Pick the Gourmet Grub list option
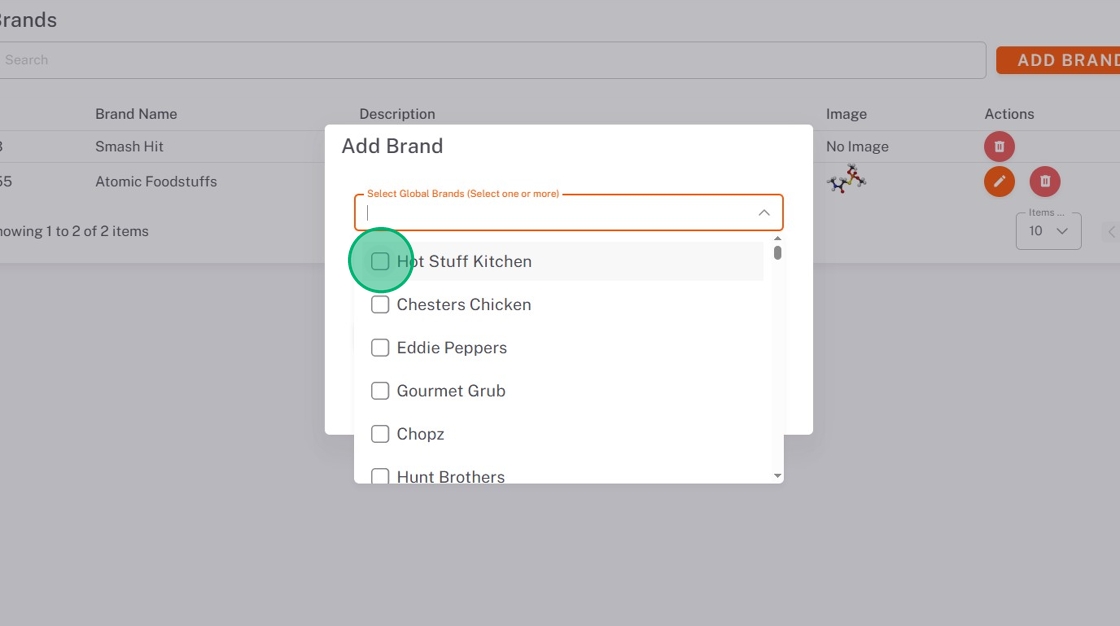The height and width of the screenshot is (626, 1120). point(451,391)
